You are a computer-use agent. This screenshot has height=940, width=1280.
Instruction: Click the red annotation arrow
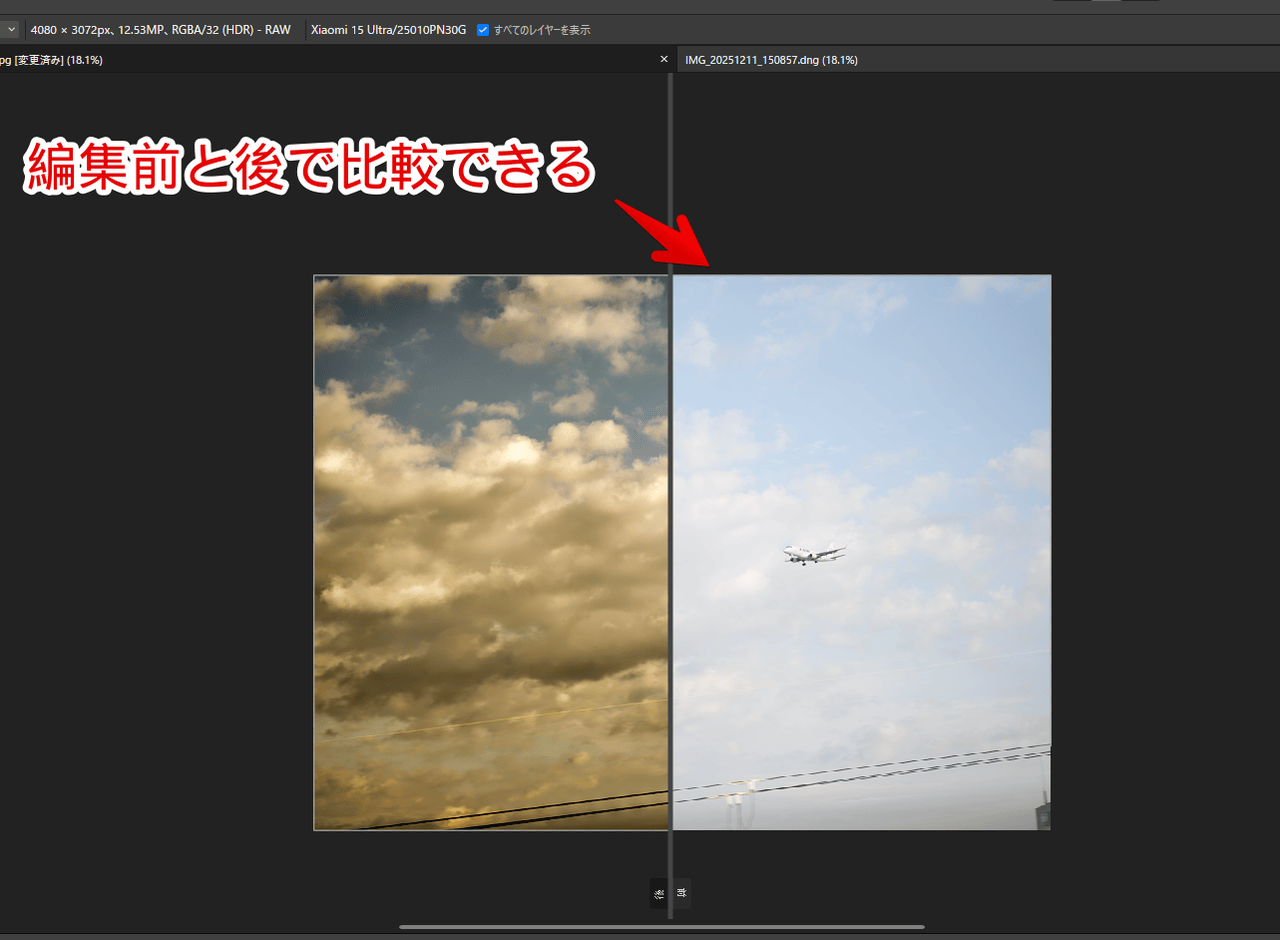click(x=665, y=234)
